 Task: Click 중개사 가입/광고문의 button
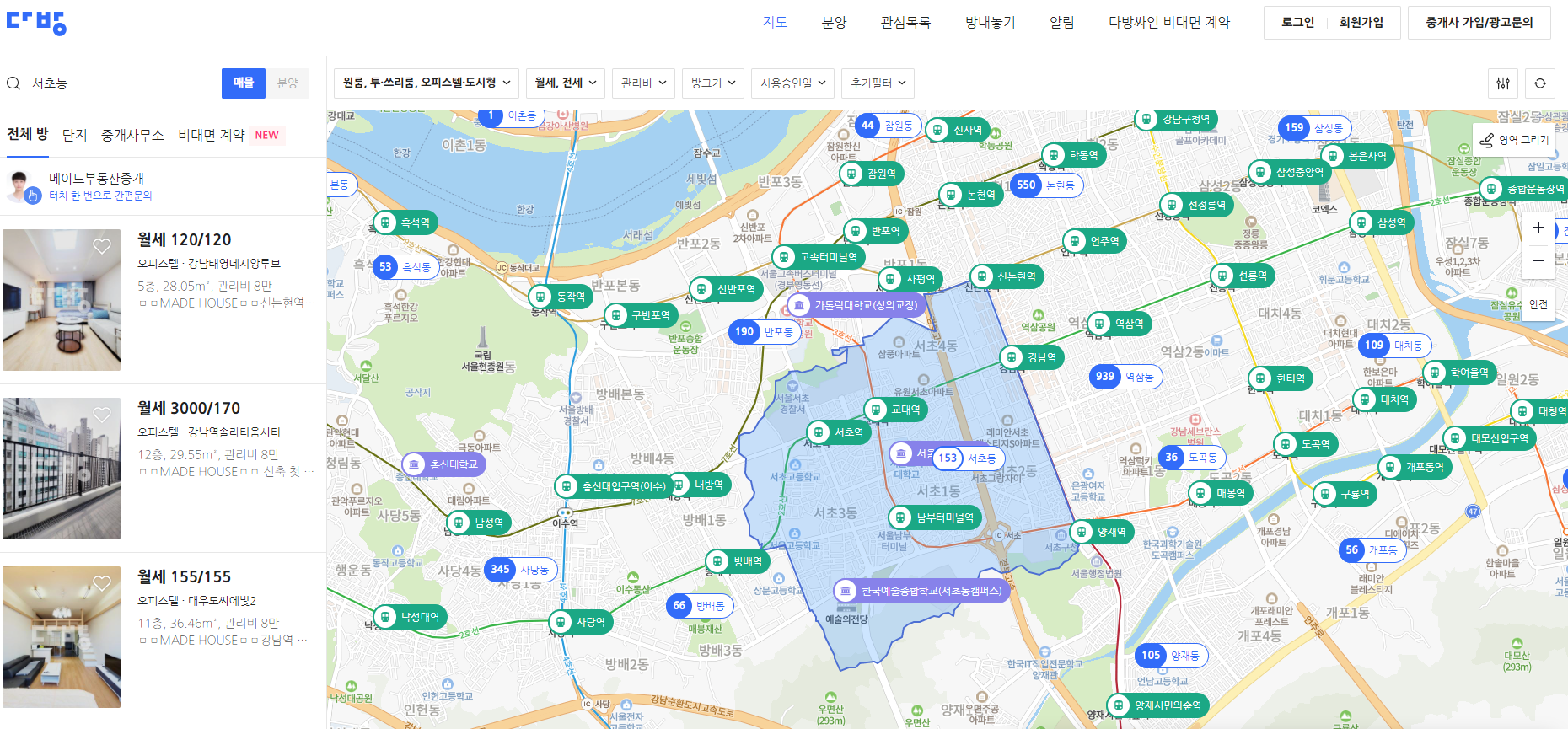pyautogui.click(x=1479, y=23)
